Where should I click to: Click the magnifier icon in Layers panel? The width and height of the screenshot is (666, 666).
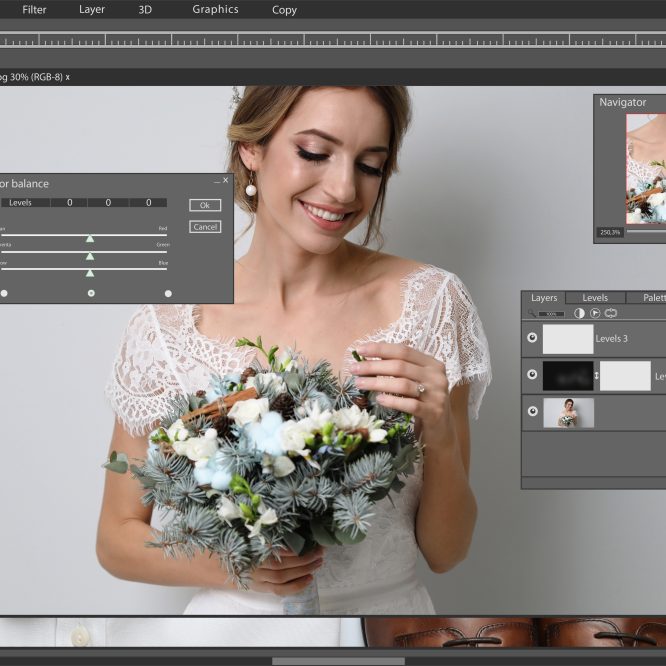[x=532, y=314]
